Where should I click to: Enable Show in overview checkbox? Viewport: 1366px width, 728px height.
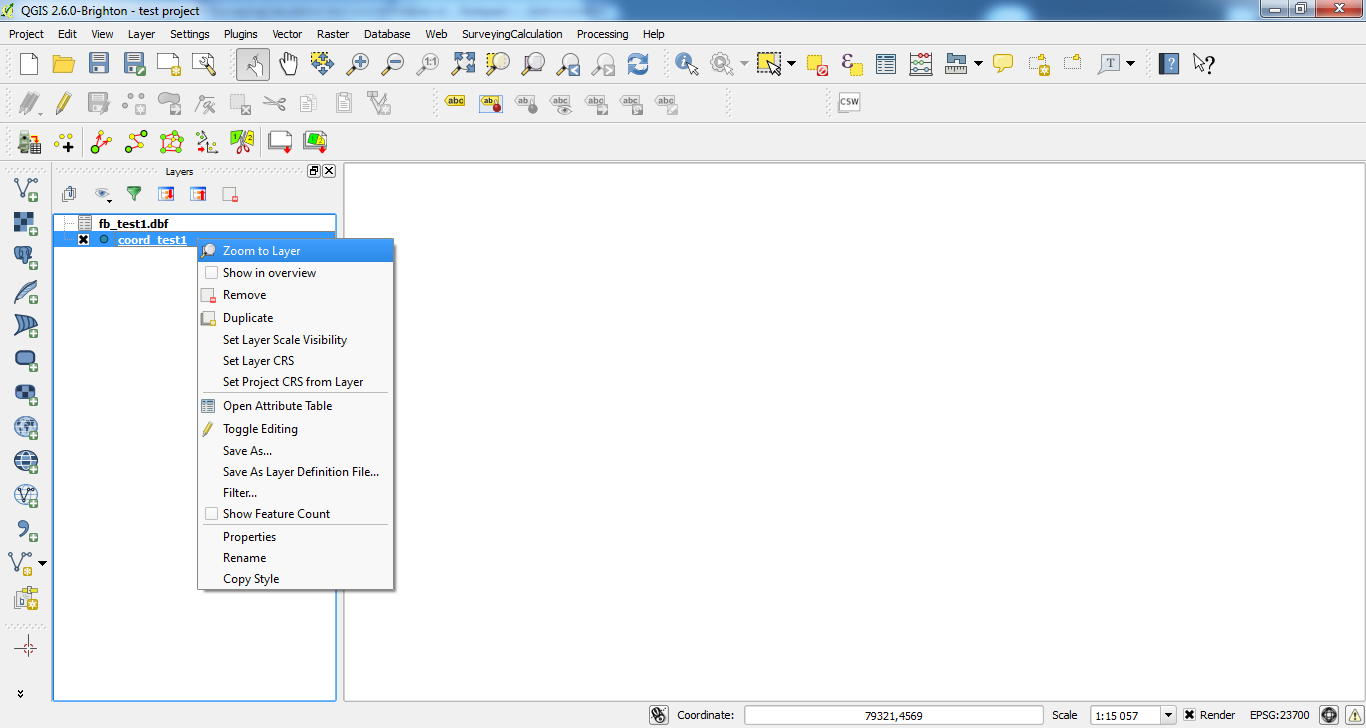click(211, 273)
